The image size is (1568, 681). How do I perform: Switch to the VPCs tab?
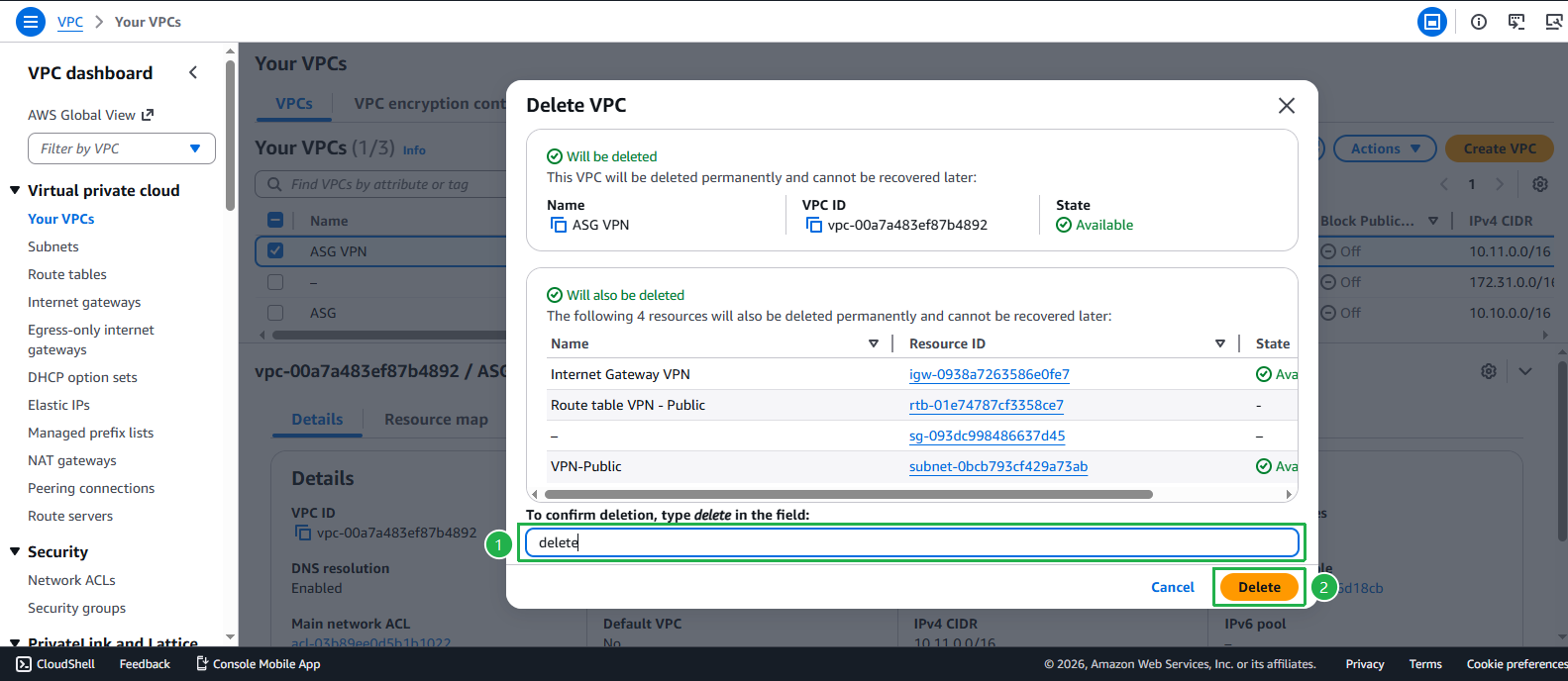[294, 103]
